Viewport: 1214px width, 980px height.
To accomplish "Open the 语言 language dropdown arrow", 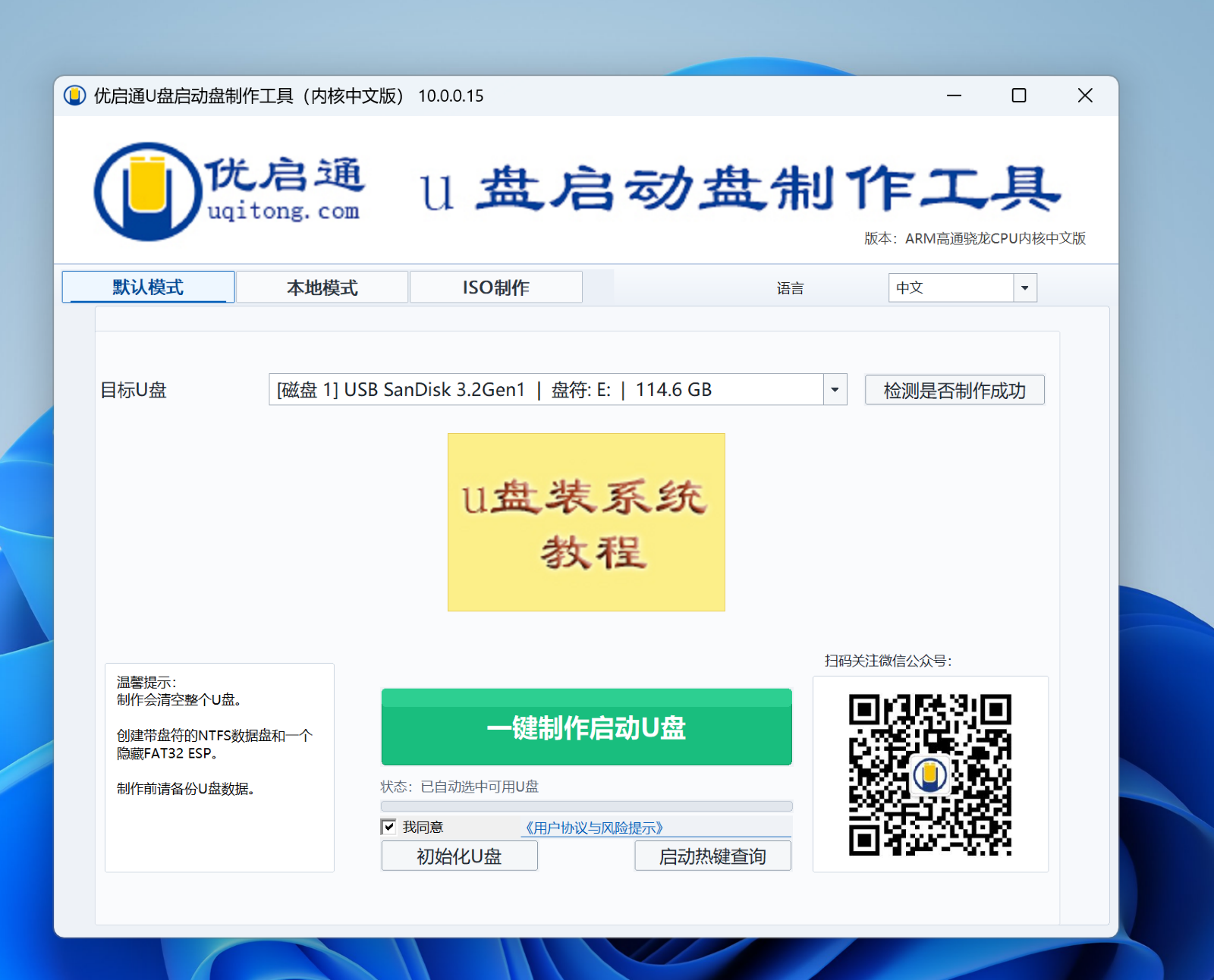I will (x=1025, y=287).
